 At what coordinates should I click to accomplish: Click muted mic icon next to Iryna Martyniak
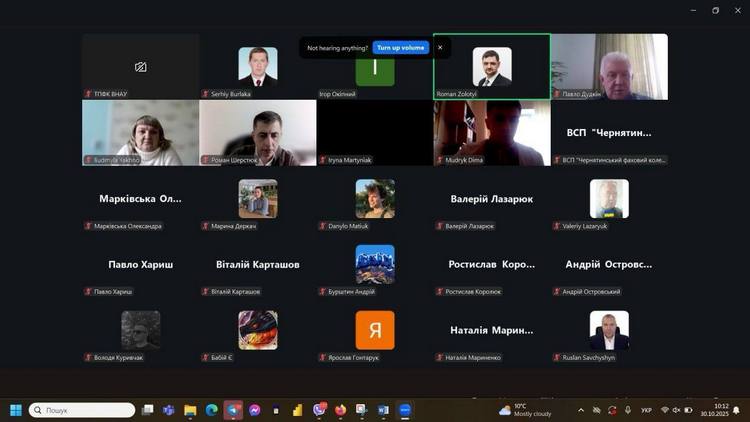point(323,160)
